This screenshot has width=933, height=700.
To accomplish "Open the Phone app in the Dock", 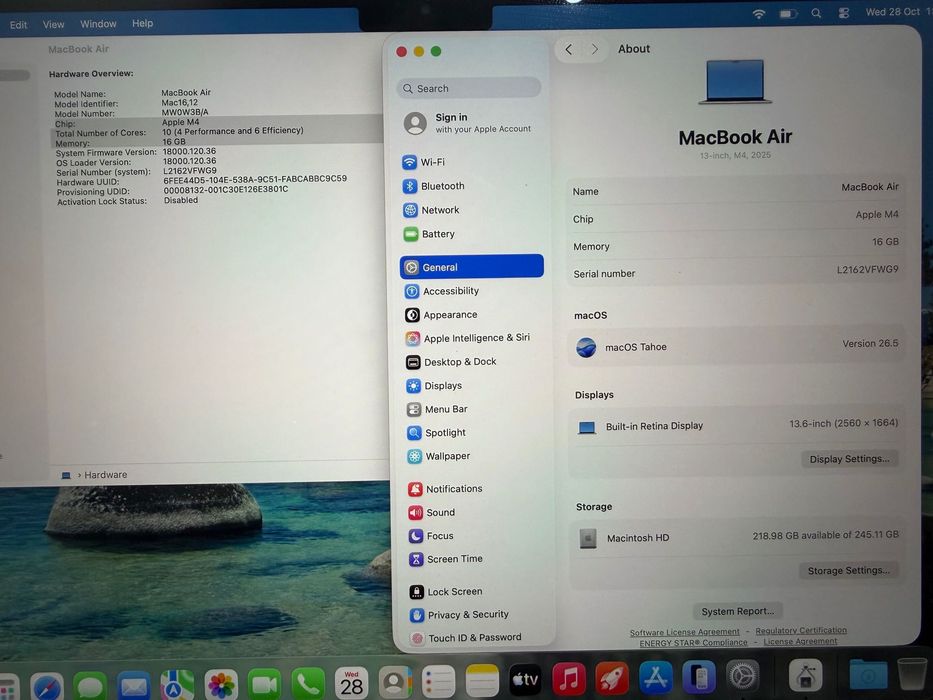I will [308, 683].
